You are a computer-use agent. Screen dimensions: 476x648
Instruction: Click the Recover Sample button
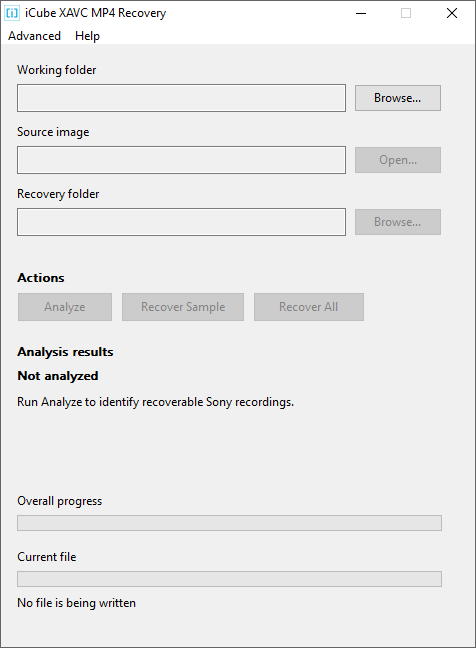[183, 307]
